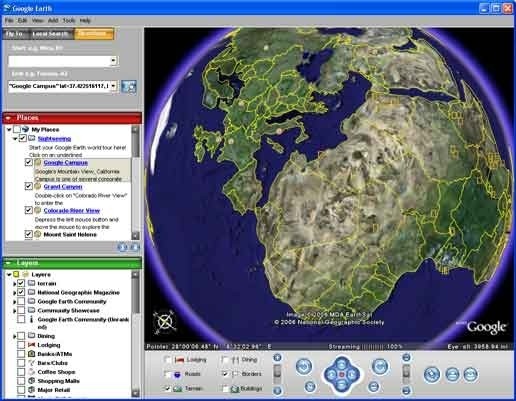The height and width of the screenshot is (401, 516).
Task: Uncheck the Terrain layer checkbox in Layers tree
Action: pyautogui.click(x=21, y=283)
